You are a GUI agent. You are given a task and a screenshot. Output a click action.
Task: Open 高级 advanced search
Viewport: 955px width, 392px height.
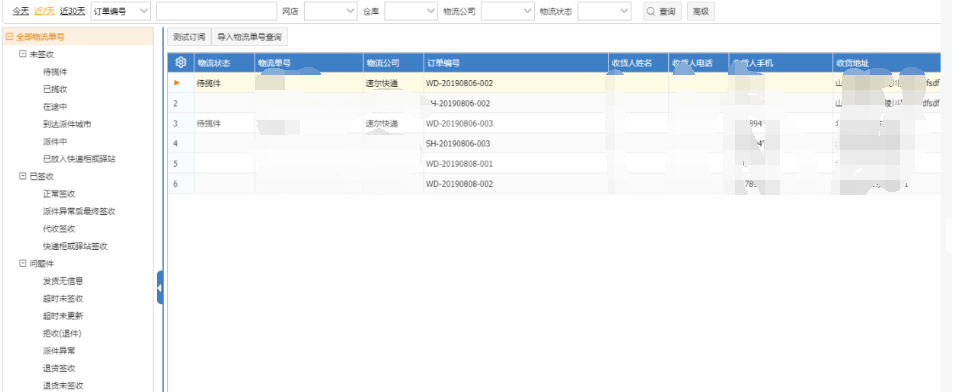pos(700,12)
